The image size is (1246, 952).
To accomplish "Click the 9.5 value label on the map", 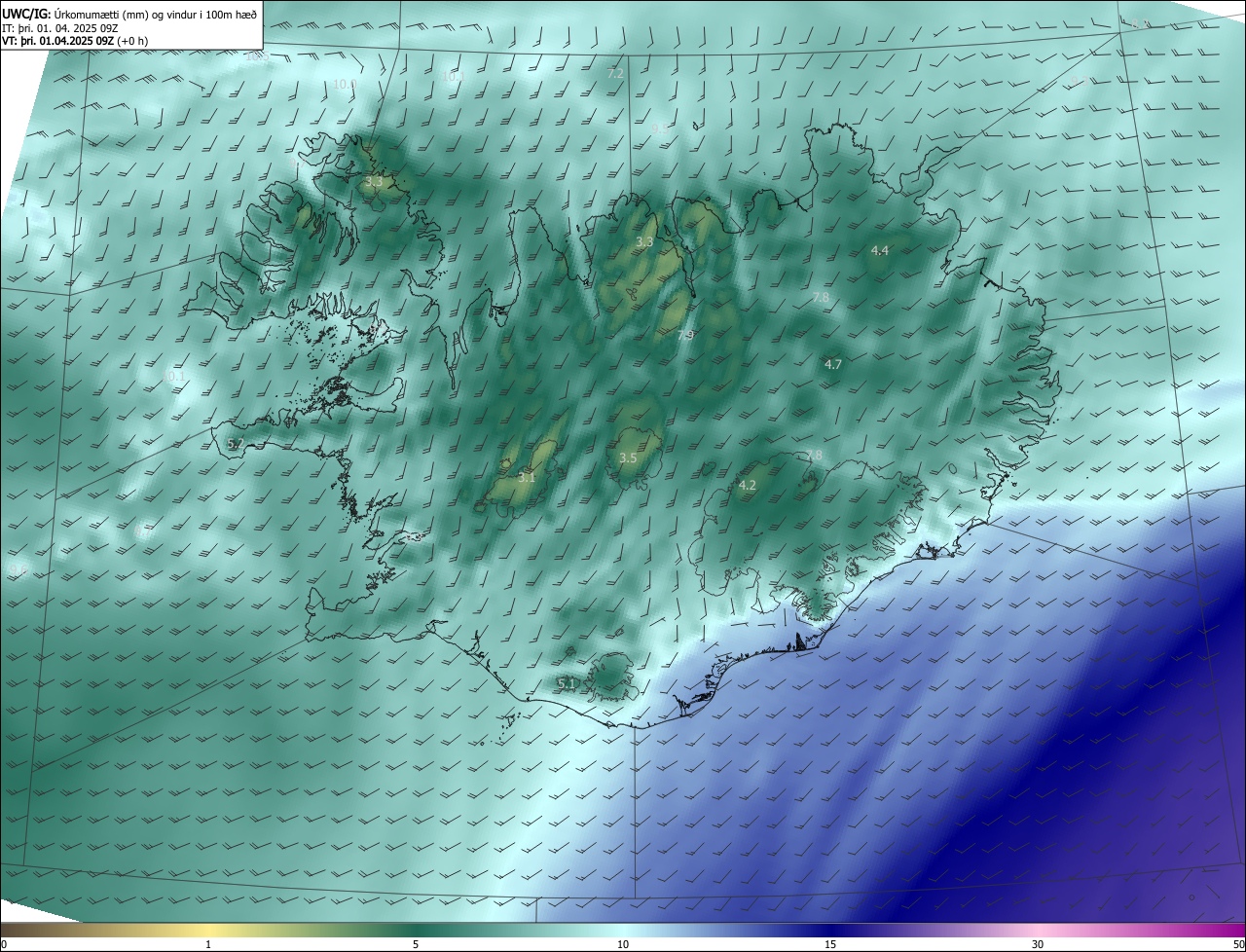I will pyautogui.click(x=659, y=128).
